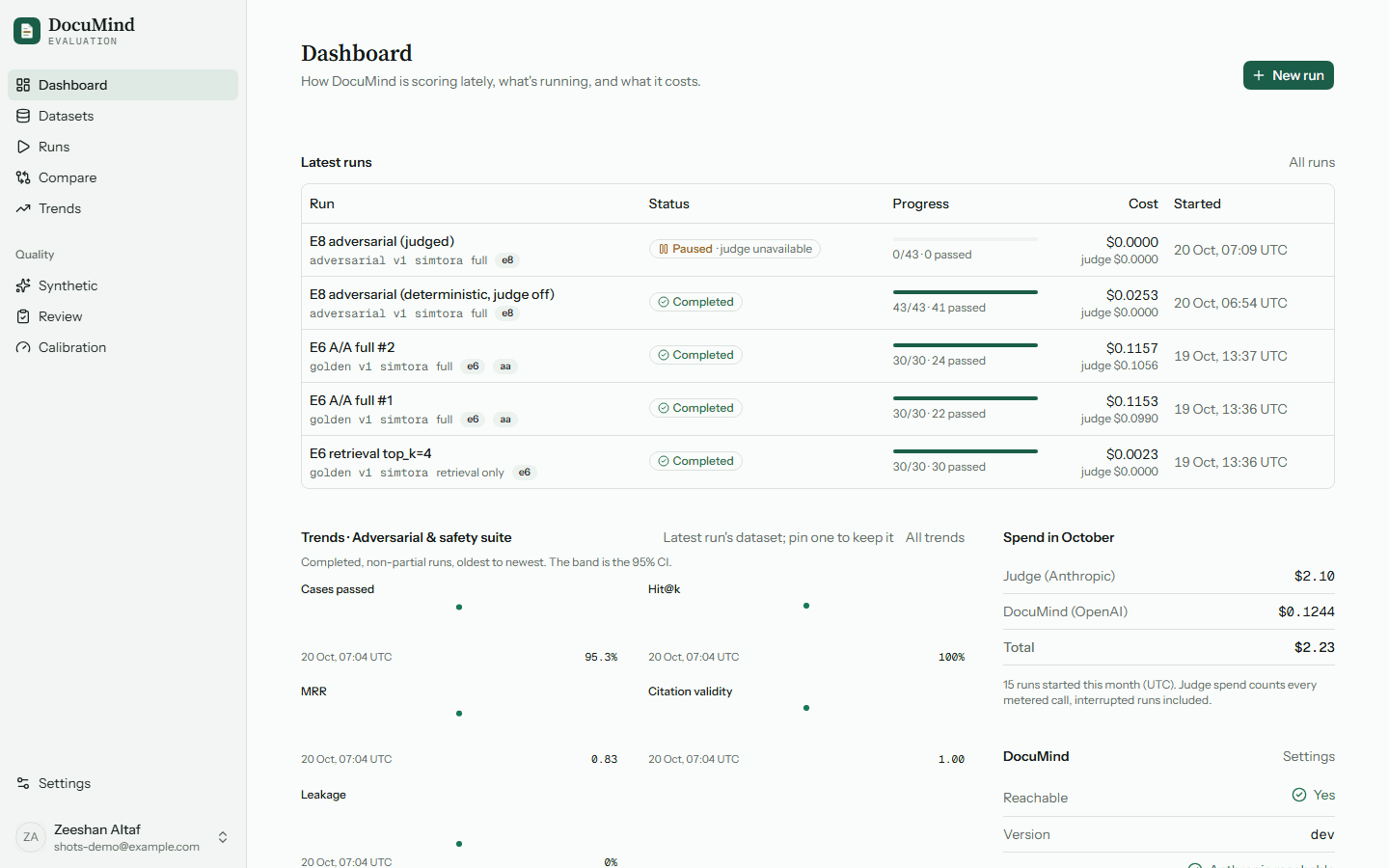The width and height of the screenshot is (1389, 868).
Task: Click the Cases passed chart data point
Action: click(459, 608)
